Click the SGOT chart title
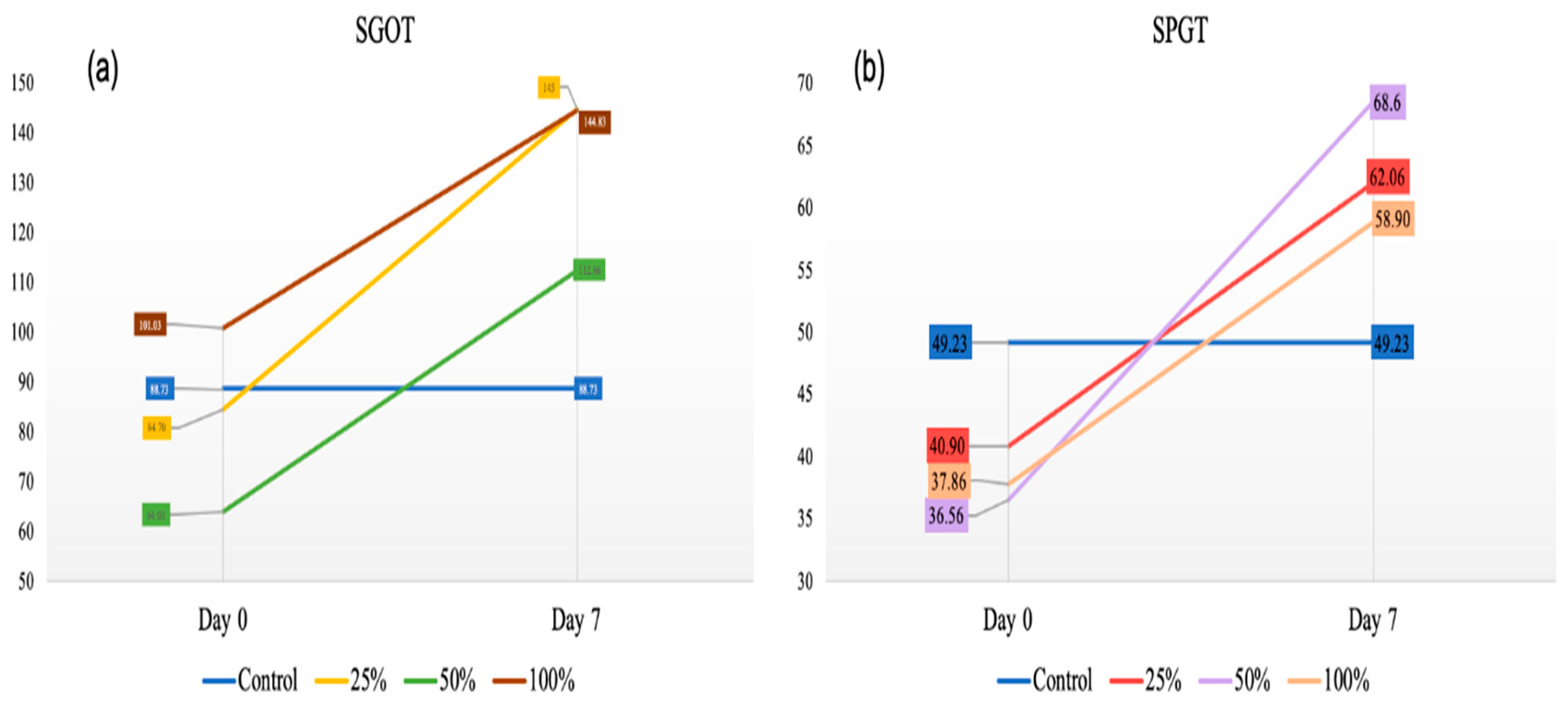 point(385,30)
